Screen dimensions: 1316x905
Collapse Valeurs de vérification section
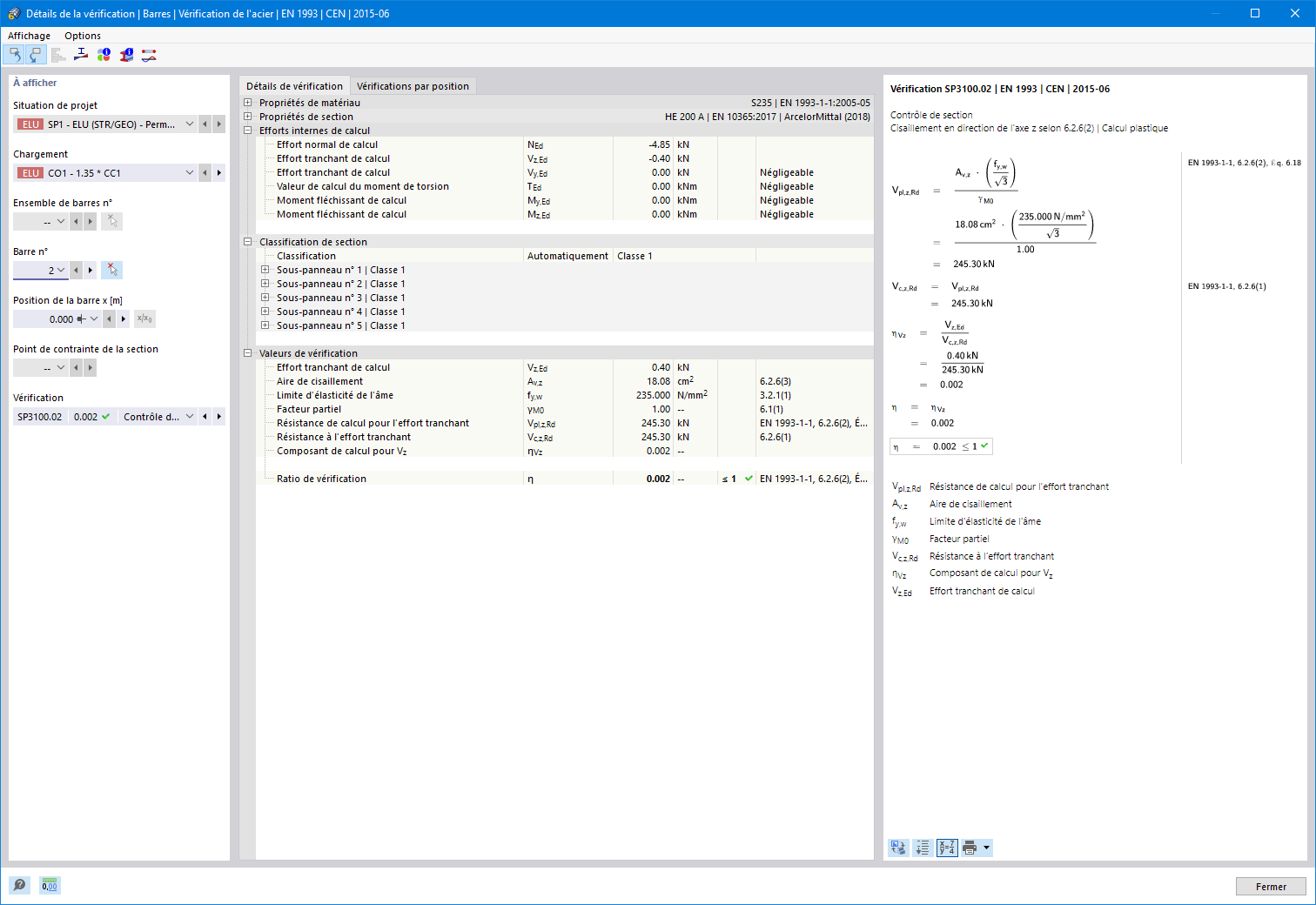point(248,353)
